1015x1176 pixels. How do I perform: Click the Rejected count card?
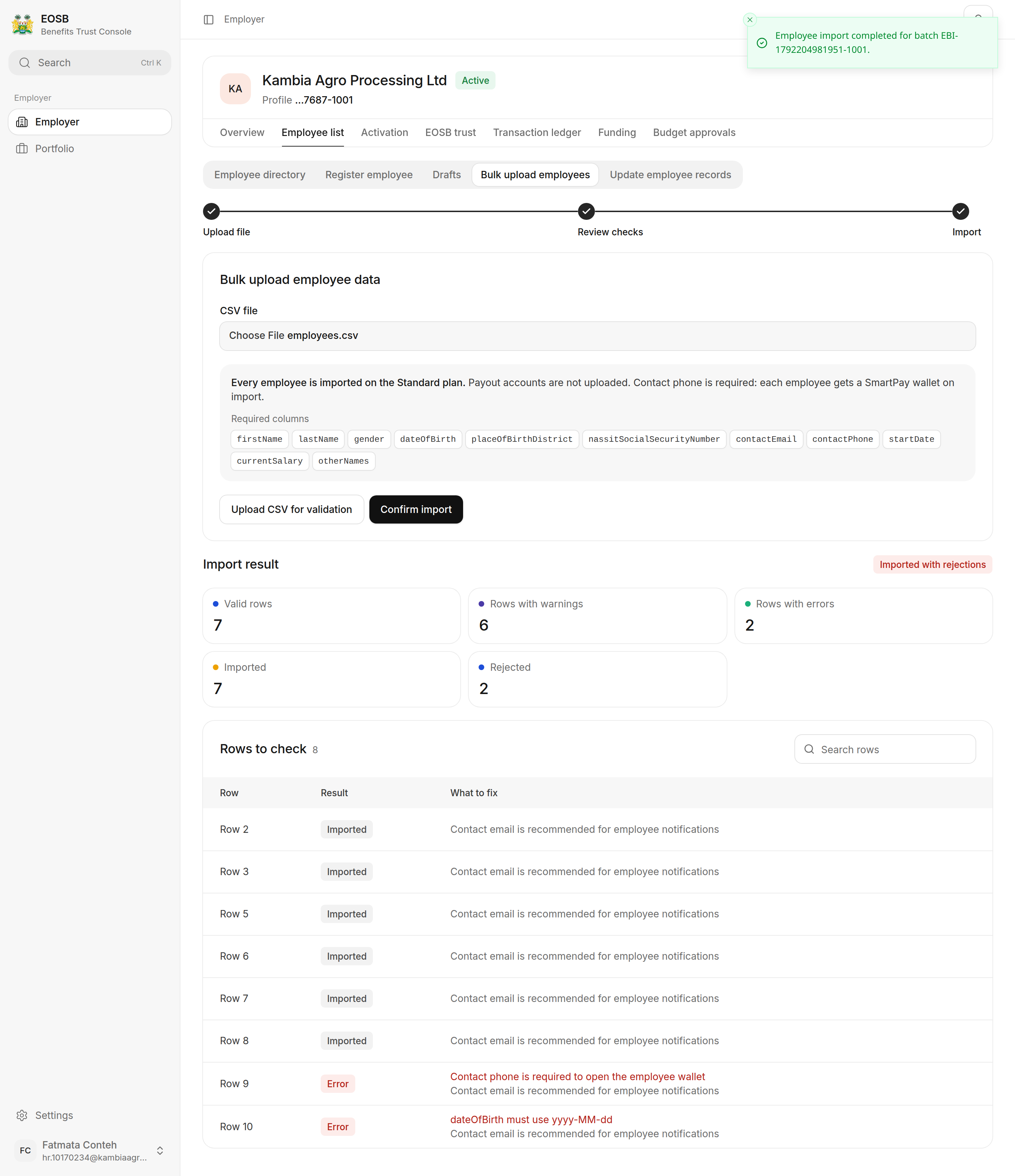point(597,679)
